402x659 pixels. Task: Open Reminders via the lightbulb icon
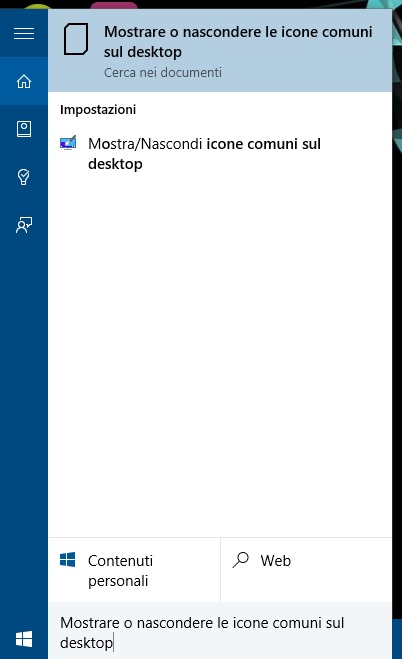pos(24,177)
